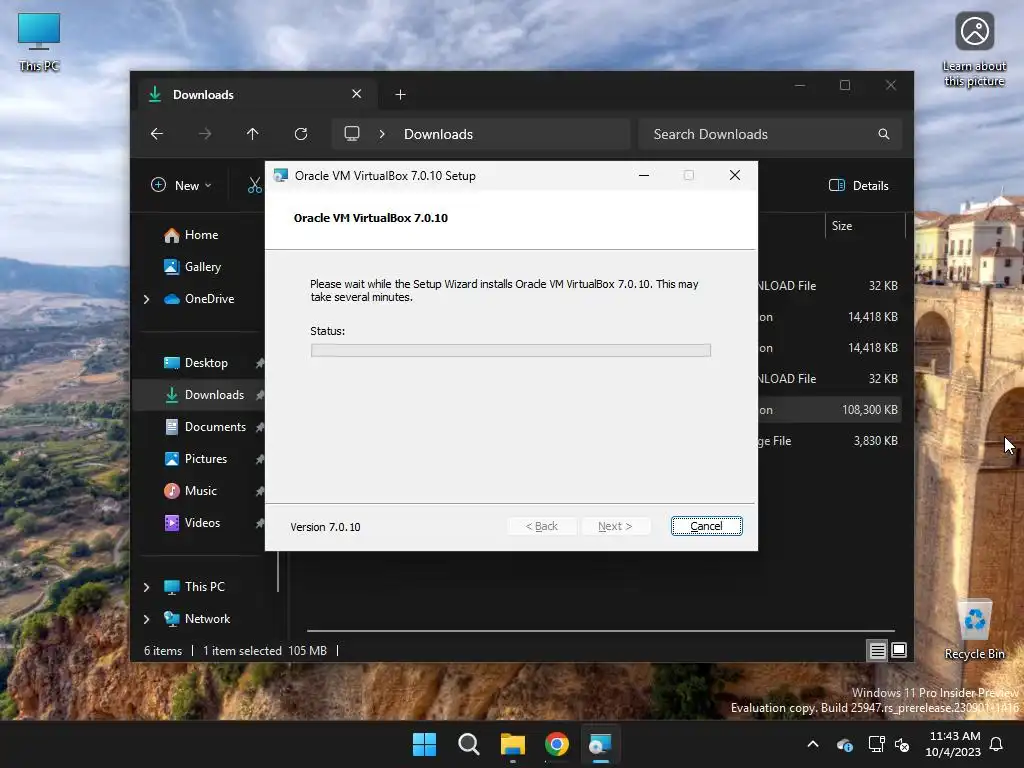
Task: Go up one folder level
Action: click(252, 134)
